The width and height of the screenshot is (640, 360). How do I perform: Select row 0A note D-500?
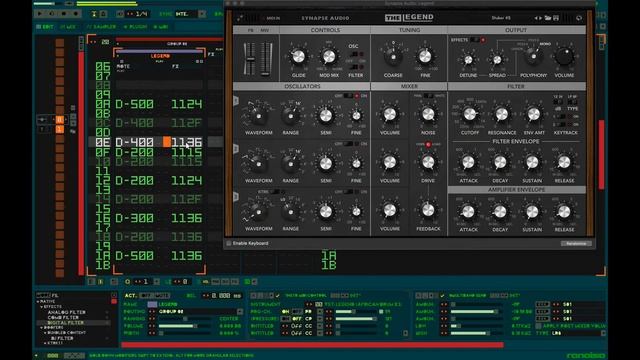(x=134, y=104)
